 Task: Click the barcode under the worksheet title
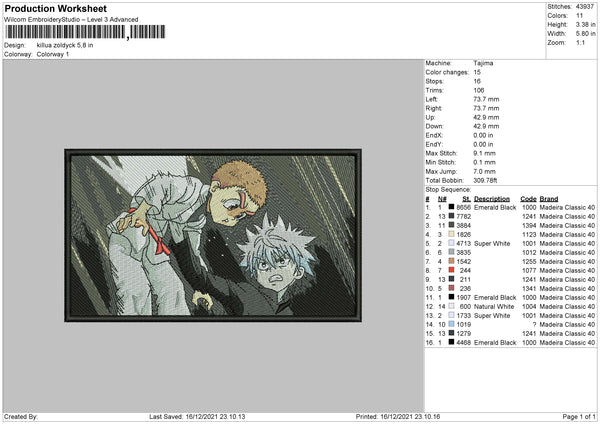pyautogui.click(x=85, y=32)
